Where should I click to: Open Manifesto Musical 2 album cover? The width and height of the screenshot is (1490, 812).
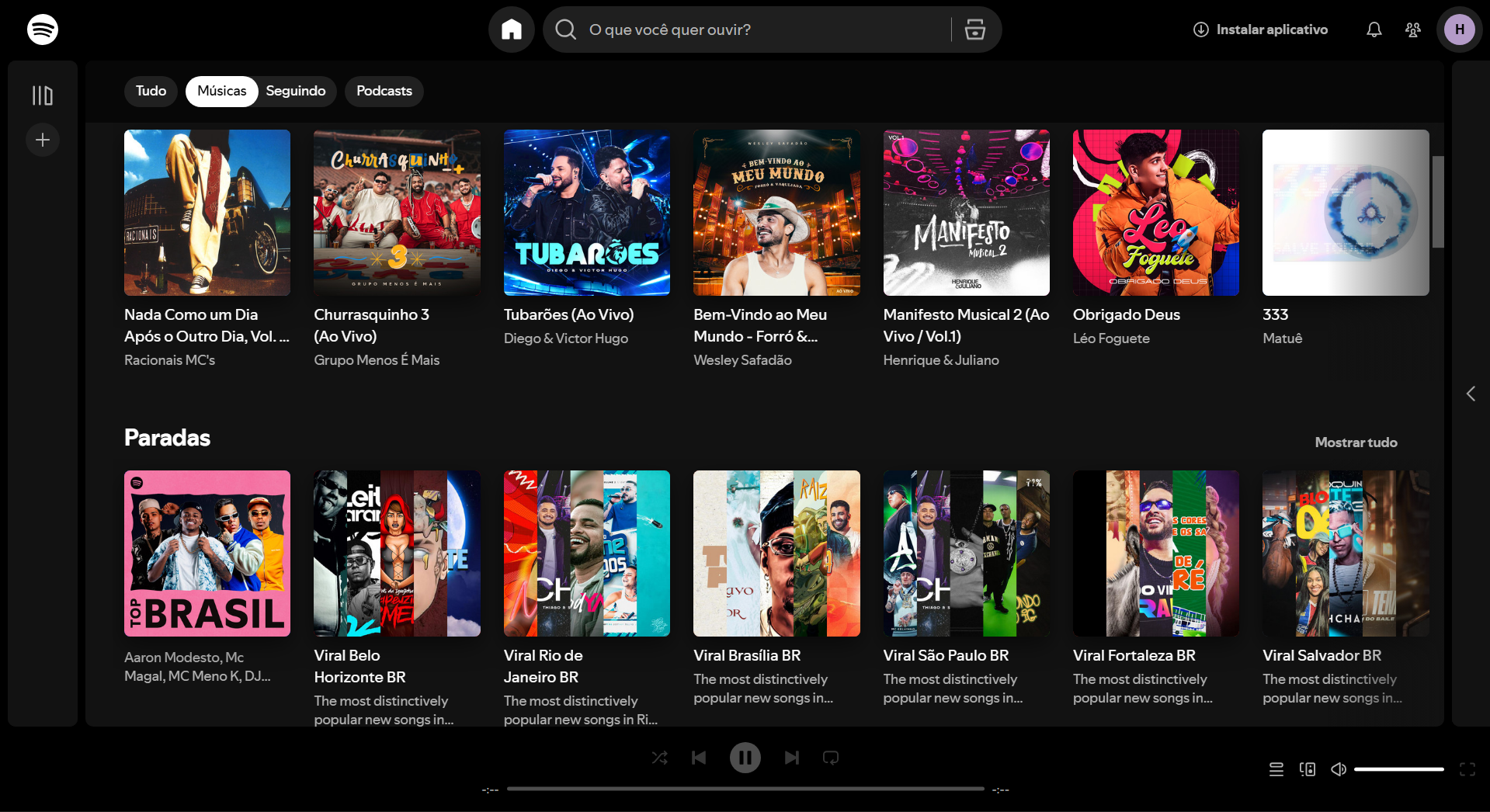967,213
